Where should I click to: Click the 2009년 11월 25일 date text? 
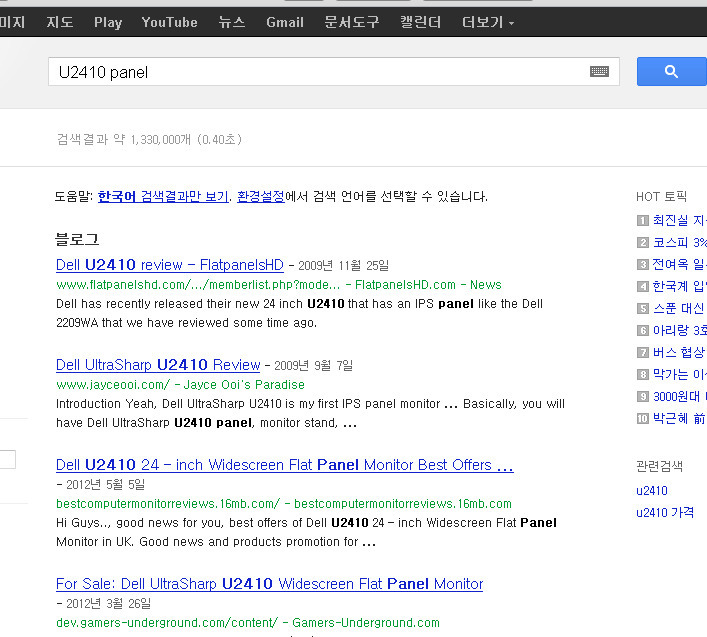(343, 266)
